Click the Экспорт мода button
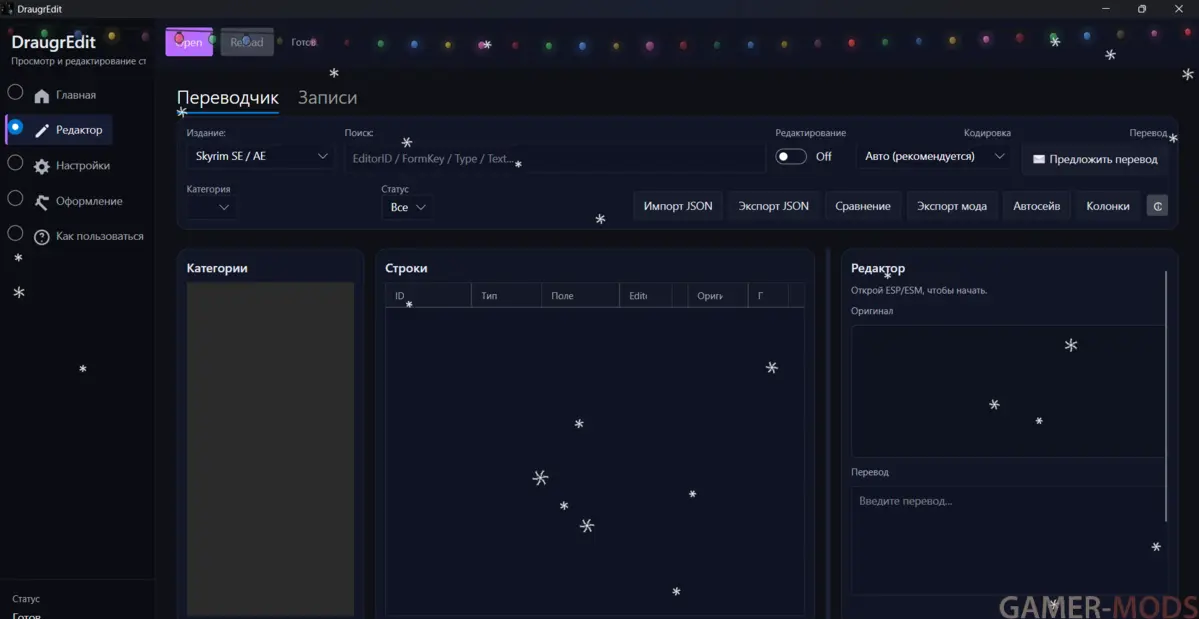The height and width of the screenshot is (619, 1199). pos(951,206)
